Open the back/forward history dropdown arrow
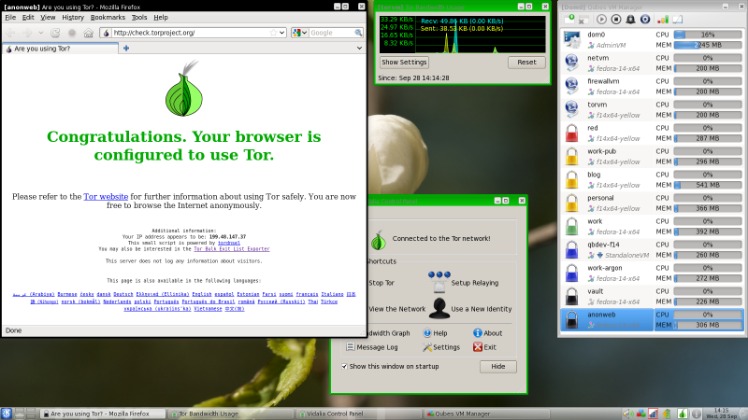 [x=41, y=33]
